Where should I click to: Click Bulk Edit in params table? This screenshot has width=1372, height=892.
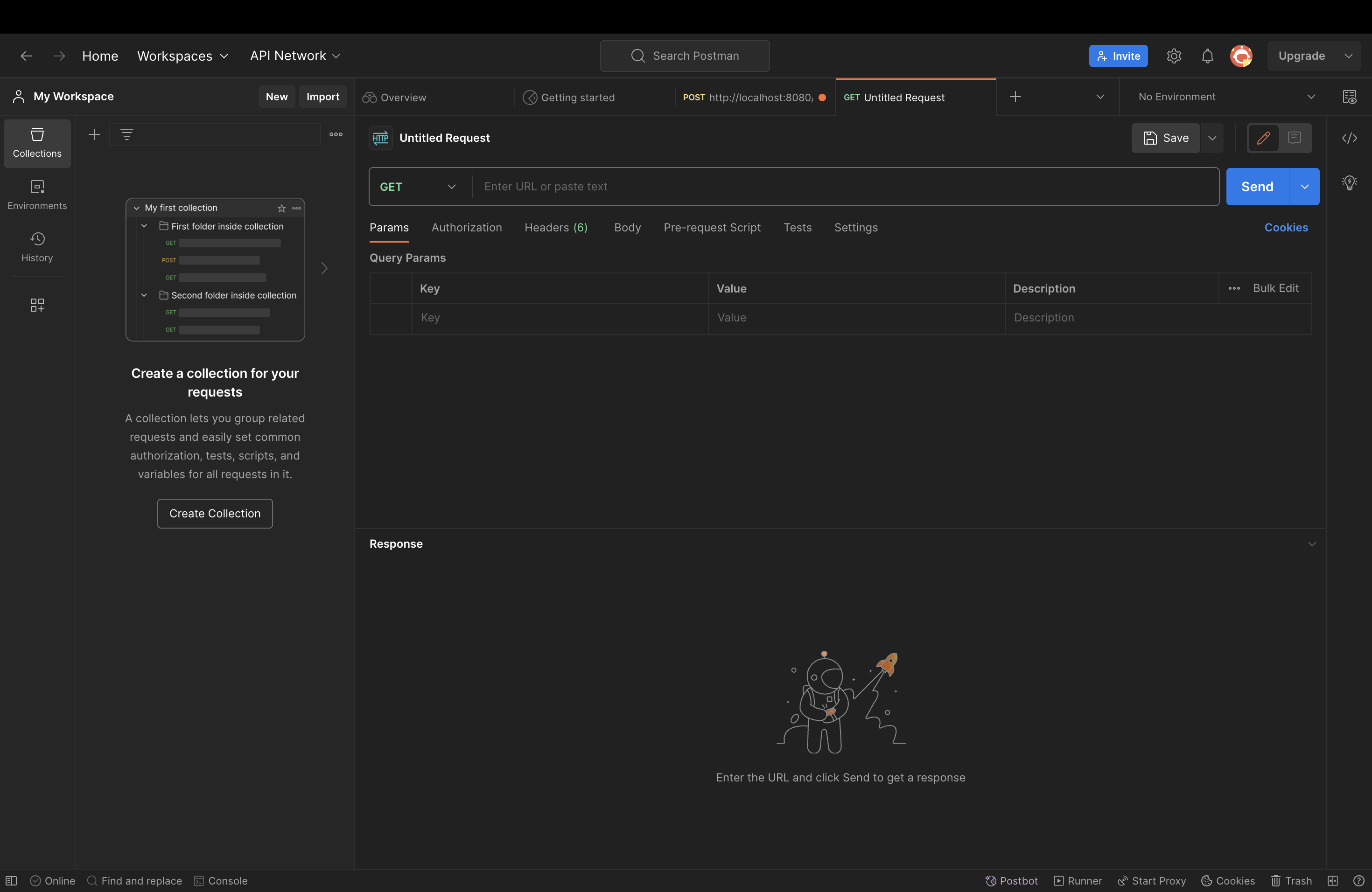(x=1276, y=288)
